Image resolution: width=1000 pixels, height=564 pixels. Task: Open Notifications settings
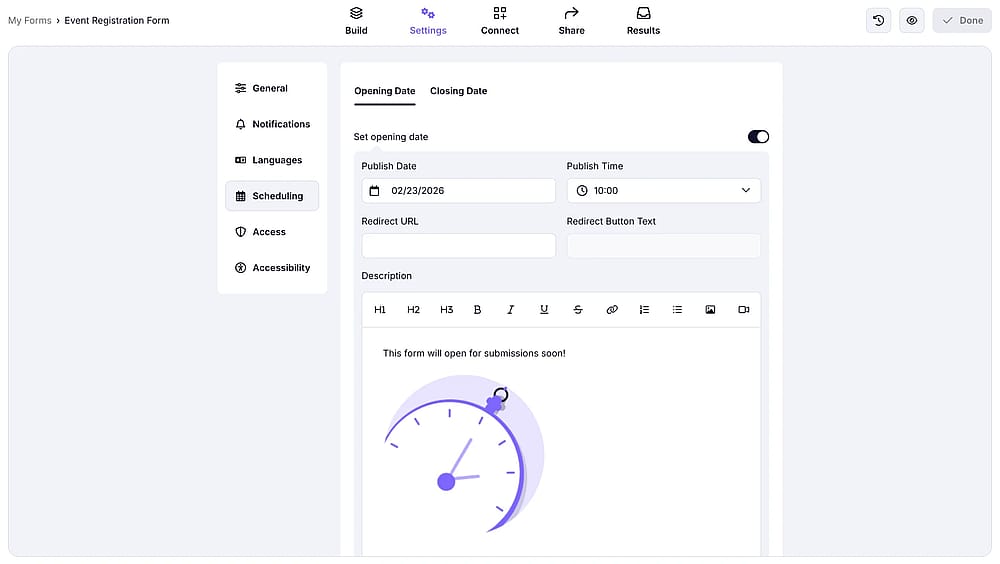pos(272,124)
